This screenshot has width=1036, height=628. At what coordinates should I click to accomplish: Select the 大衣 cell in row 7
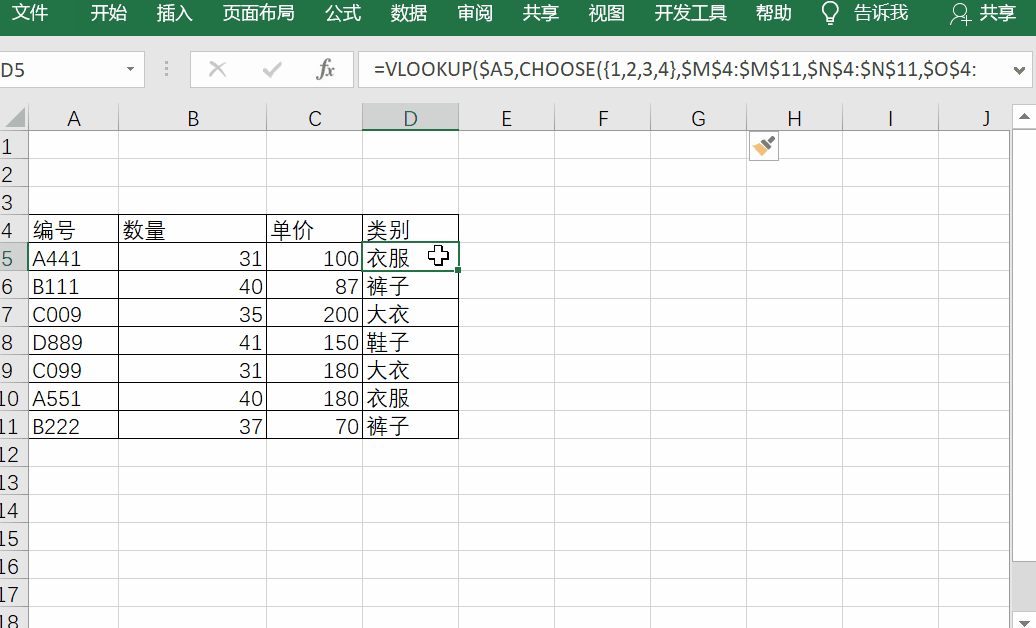click(410, 313)
